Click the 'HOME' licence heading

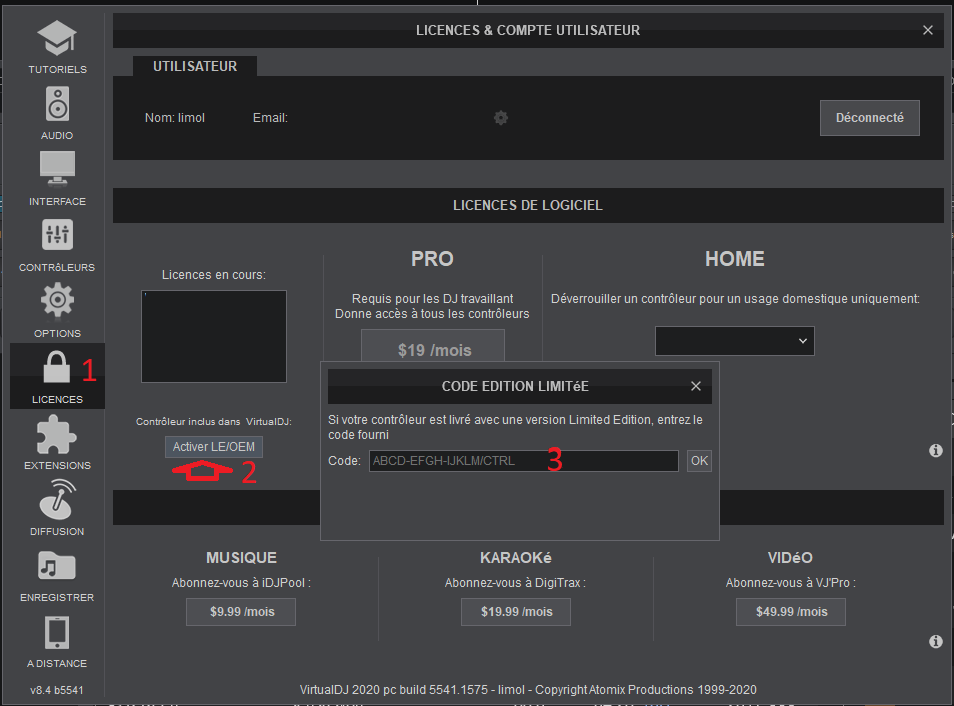(734, 259)
